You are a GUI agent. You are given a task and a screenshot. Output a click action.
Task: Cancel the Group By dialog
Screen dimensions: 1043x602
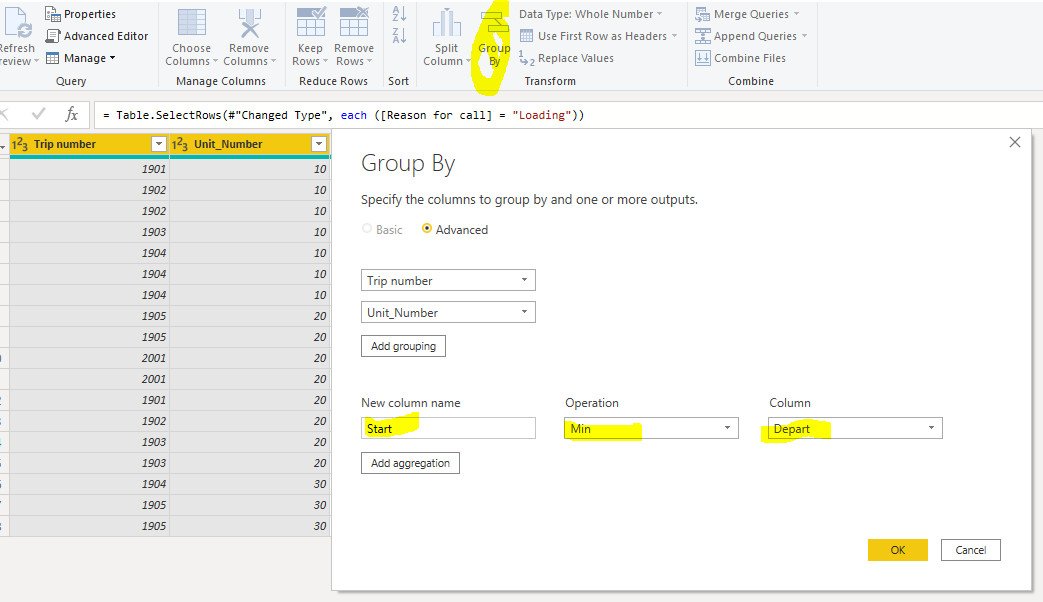click(970, 550)
